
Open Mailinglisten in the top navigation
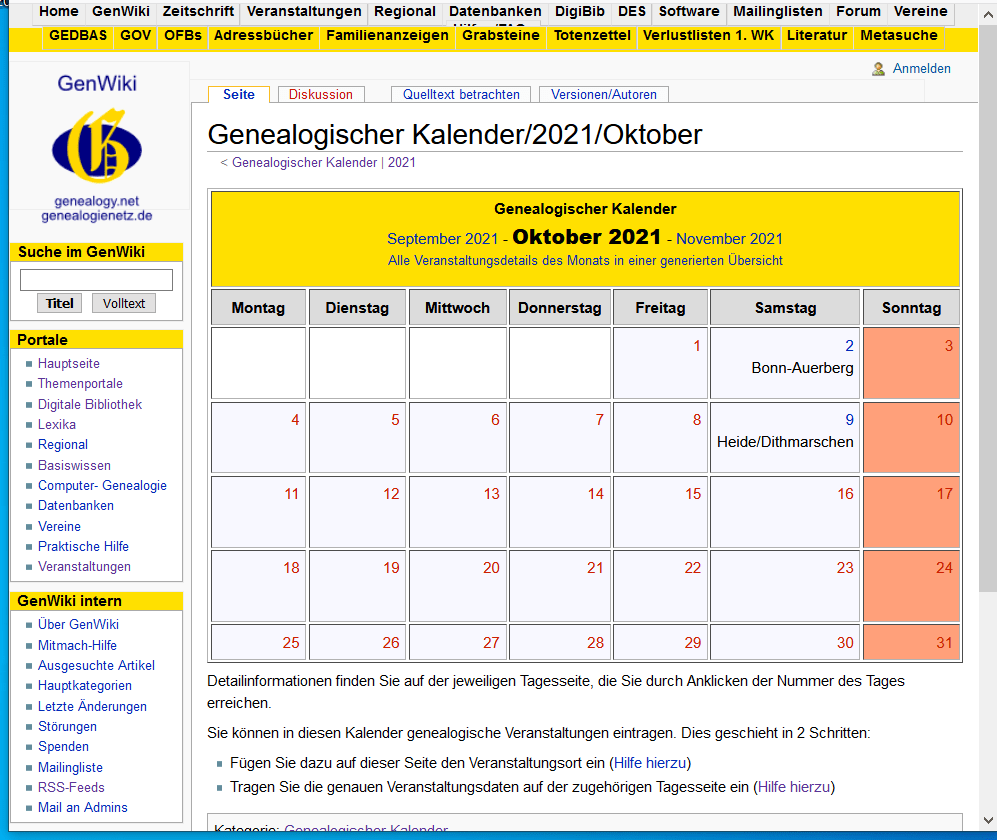[x=777, y=11]
